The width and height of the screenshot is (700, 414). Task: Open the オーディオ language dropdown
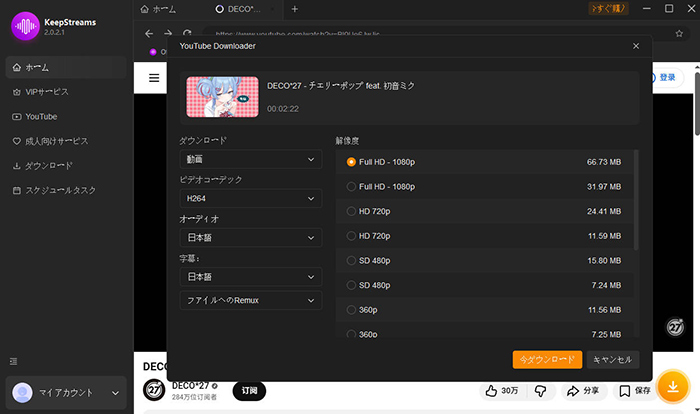[x=250, y=238]
